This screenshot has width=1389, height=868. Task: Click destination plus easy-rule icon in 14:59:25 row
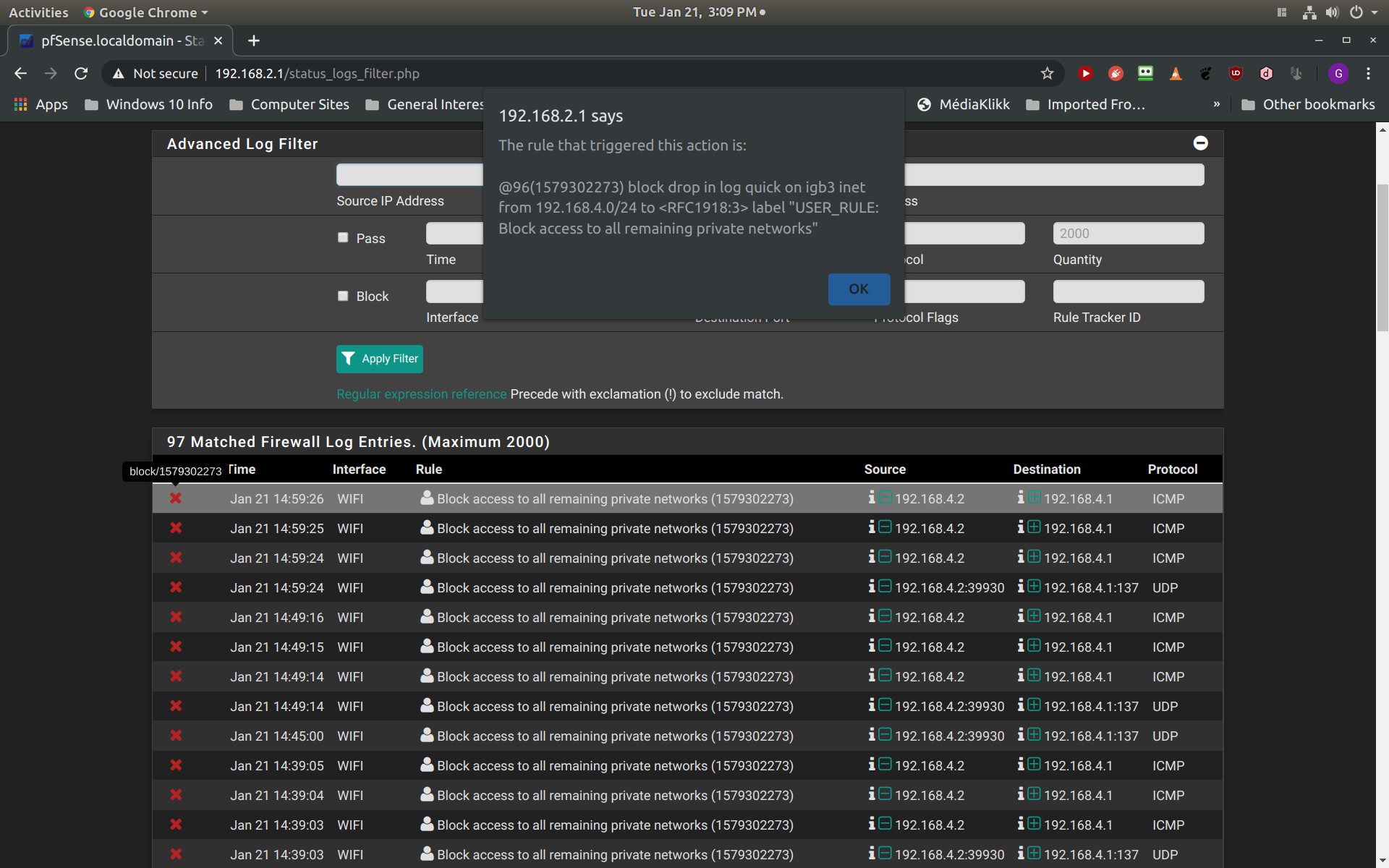[1034, 527]
